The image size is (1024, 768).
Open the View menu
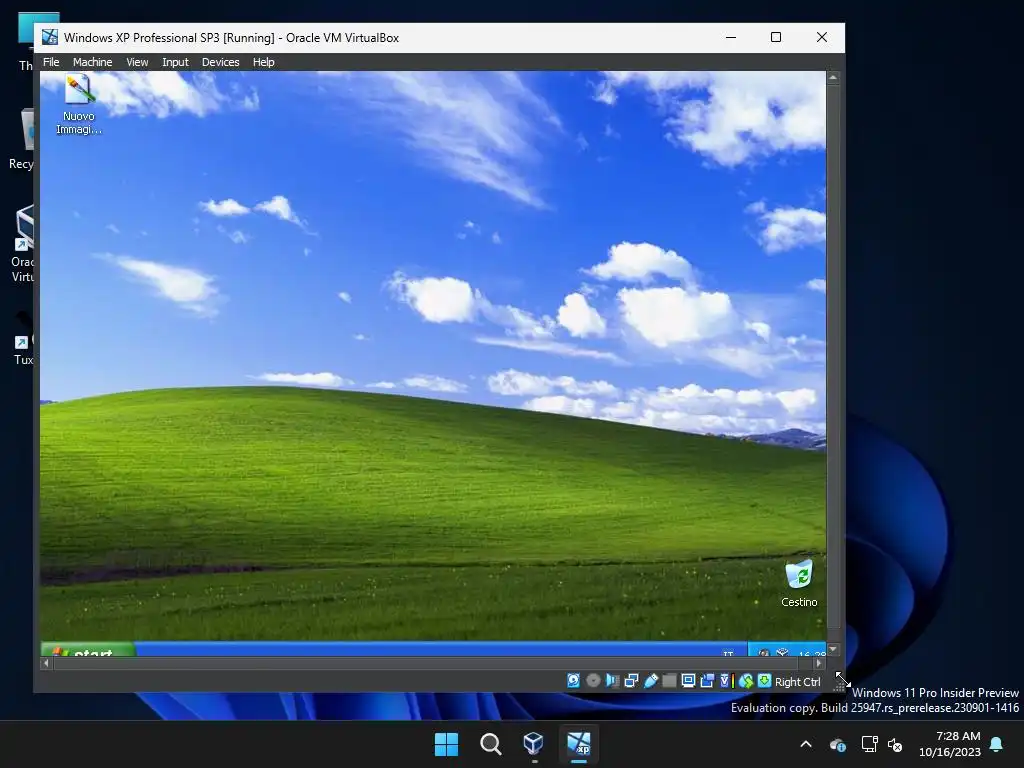pyautogui.click(x=137, y=62)
